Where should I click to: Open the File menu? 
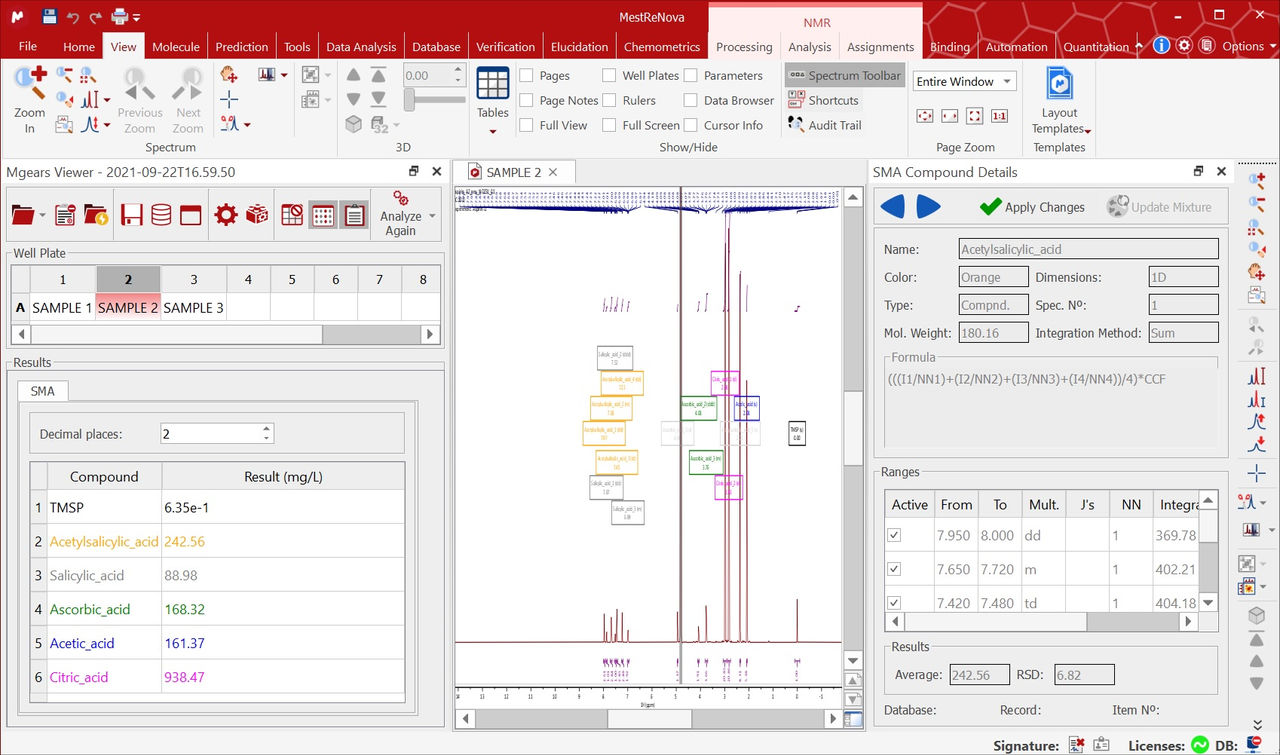pyautogui.click(x=28, y=46)
